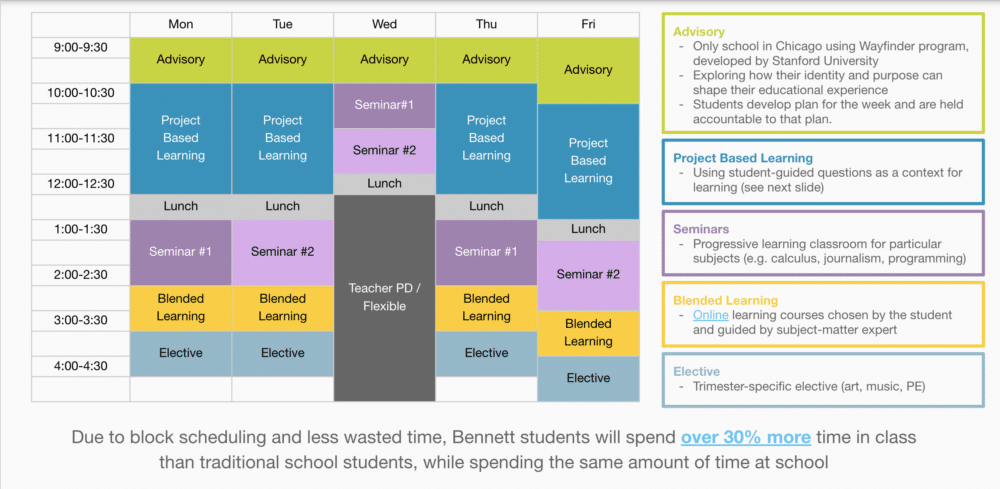
Task: Click Monday's Elective block
Action: [x=180, y=353]
